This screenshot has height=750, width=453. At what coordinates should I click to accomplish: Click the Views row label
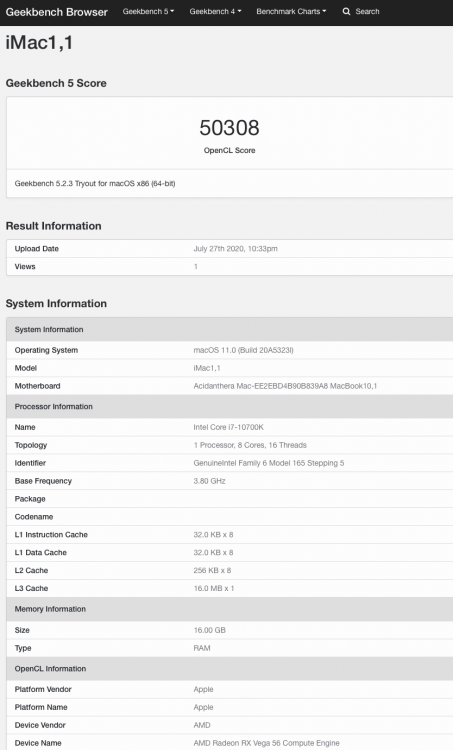25,266
